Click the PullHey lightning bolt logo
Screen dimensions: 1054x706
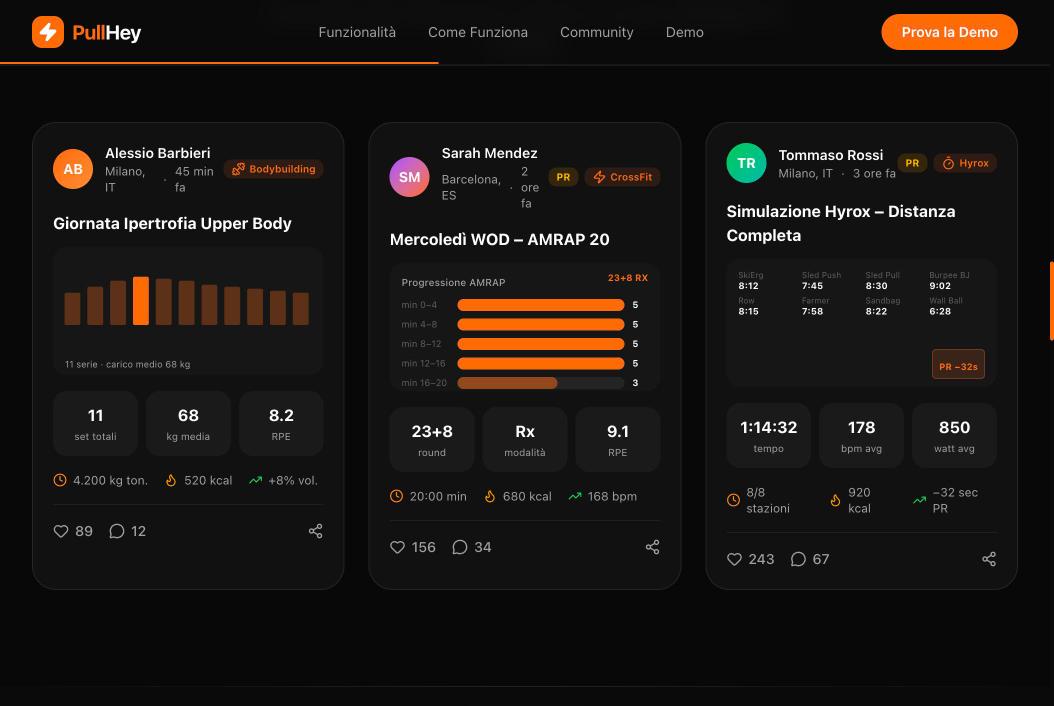coord(48,32)
